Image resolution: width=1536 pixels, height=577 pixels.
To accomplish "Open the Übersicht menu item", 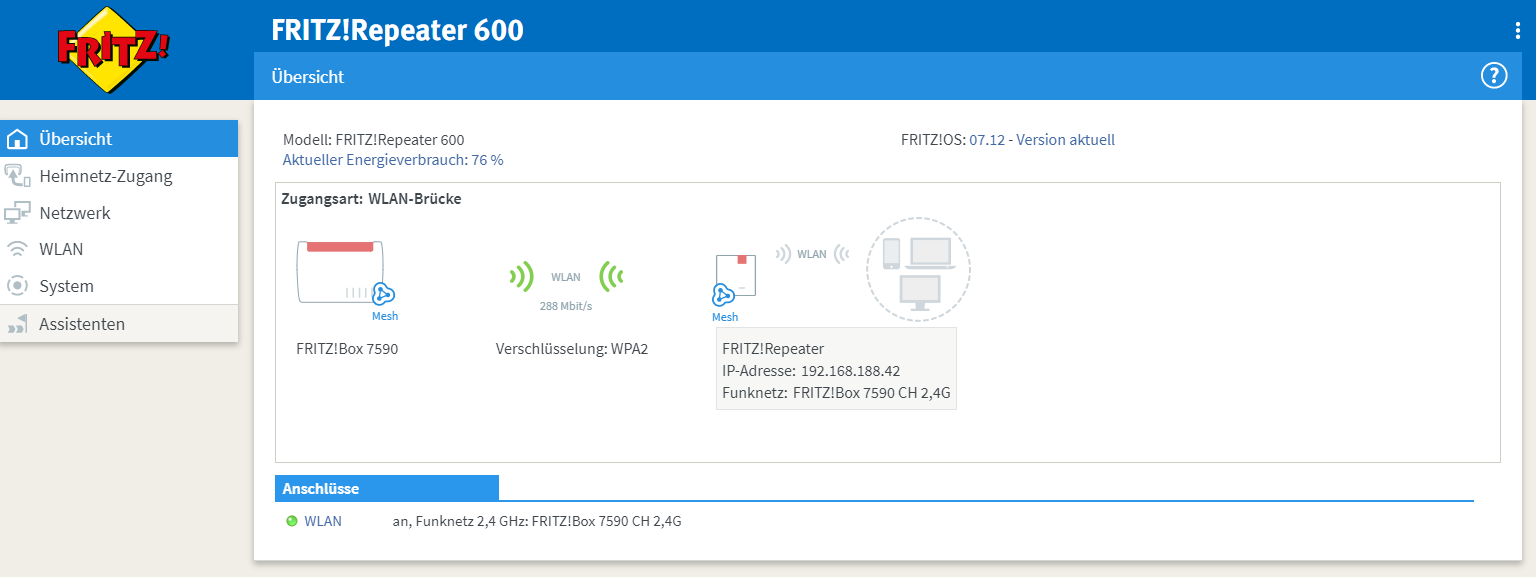I will tap(119, 139).
